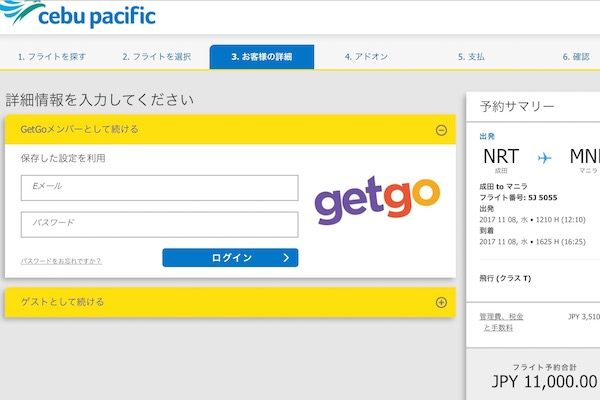600x400 pixels.
Task: Go to step 1 フライトを探す tab
Action: pyautogui.click(x=52, y=57)
